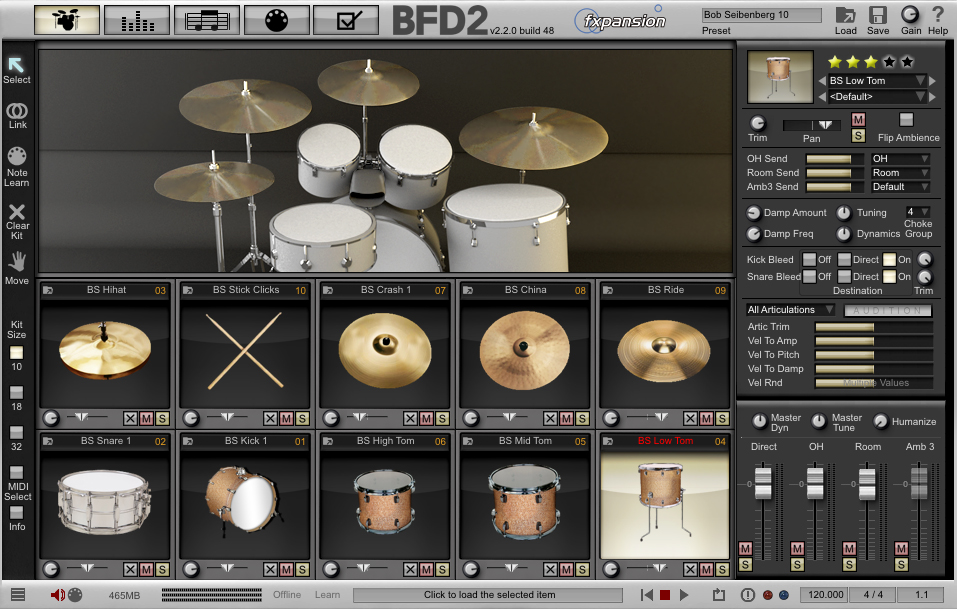Mute the BS China slot
The image size is (957, 609).
tap(566, 419)
